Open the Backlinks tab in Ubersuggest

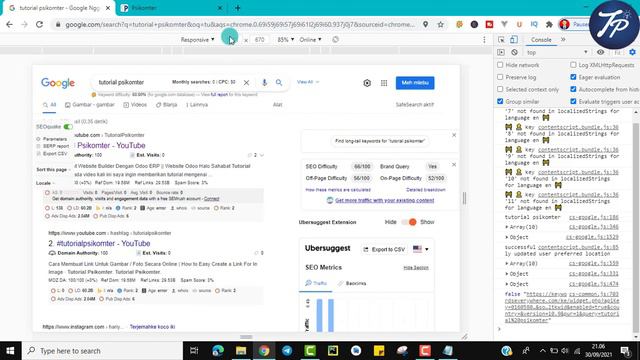click(x=352, y=283)
